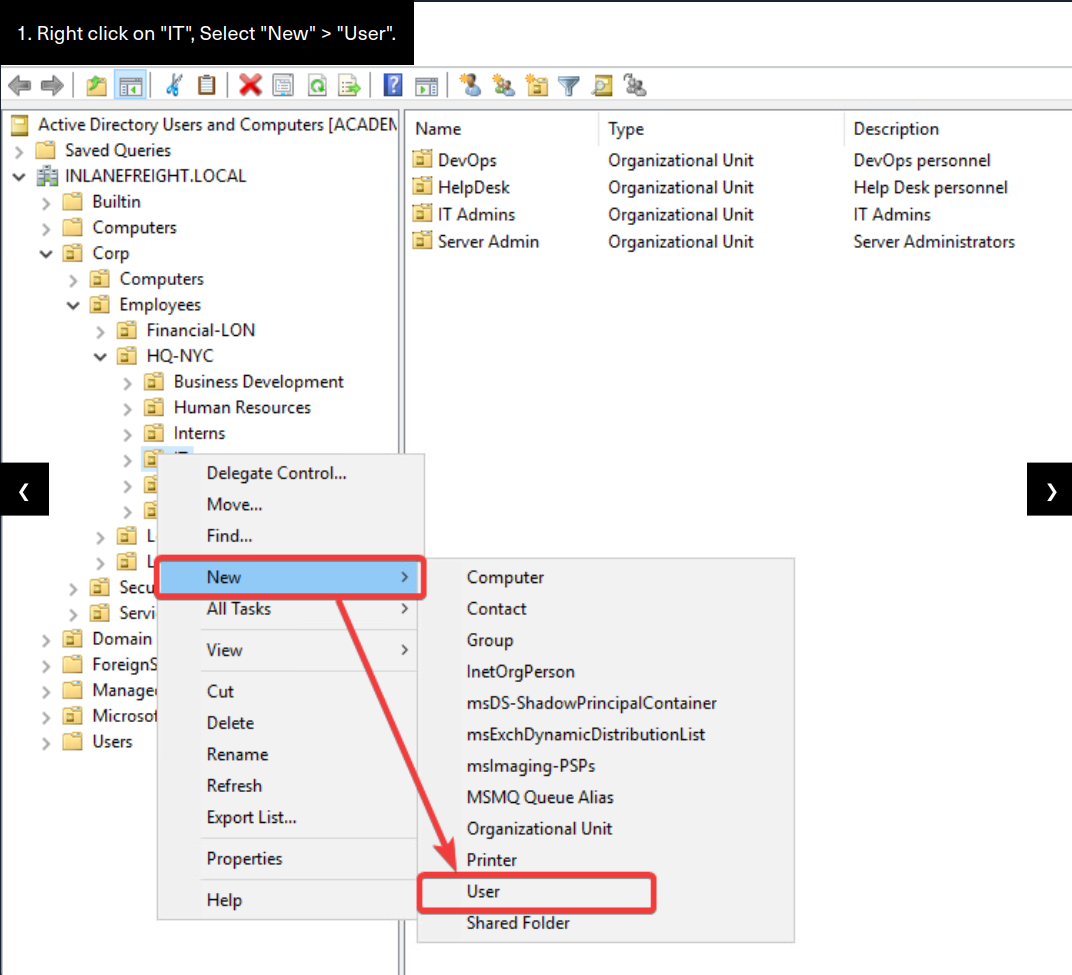
Task: Click the create new organizational unit icon
Action: [537, 85]
